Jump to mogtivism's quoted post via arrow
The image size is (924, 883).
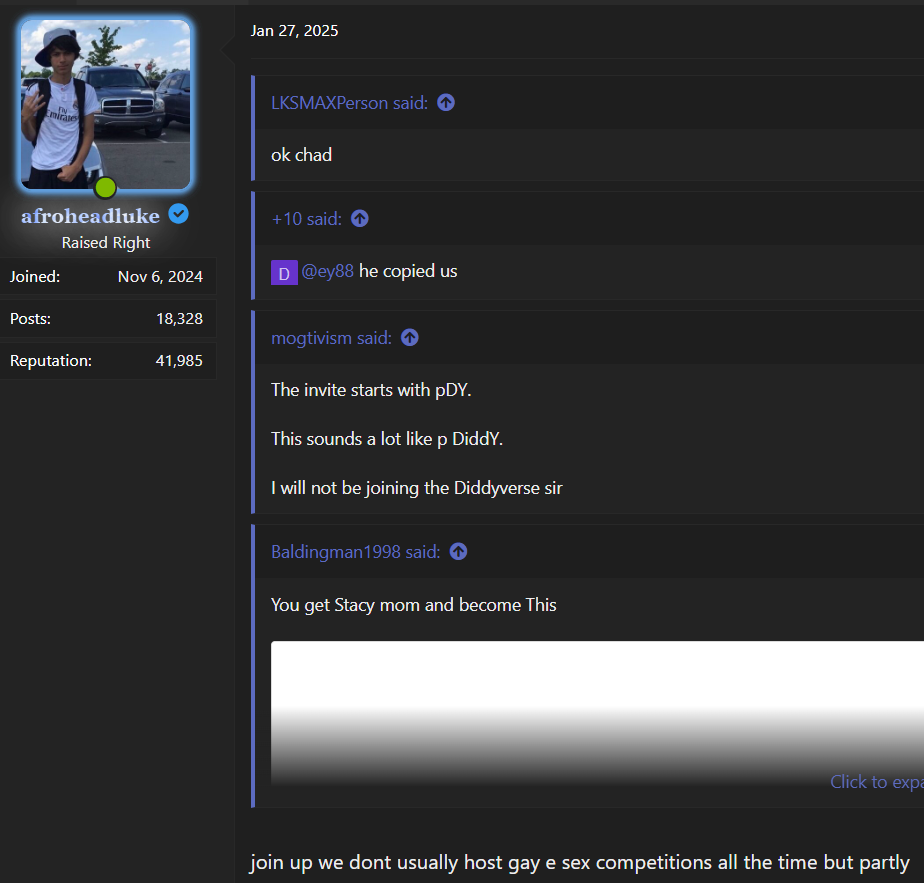[410, 338]
